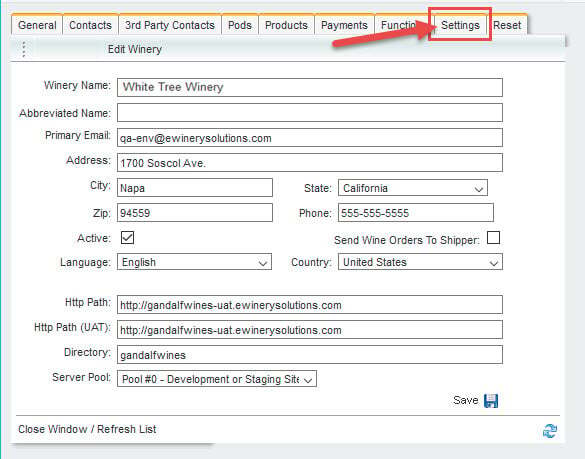Click the Primary Email text box
Viewport: 585px width, 459px height.
coord(310,138)
